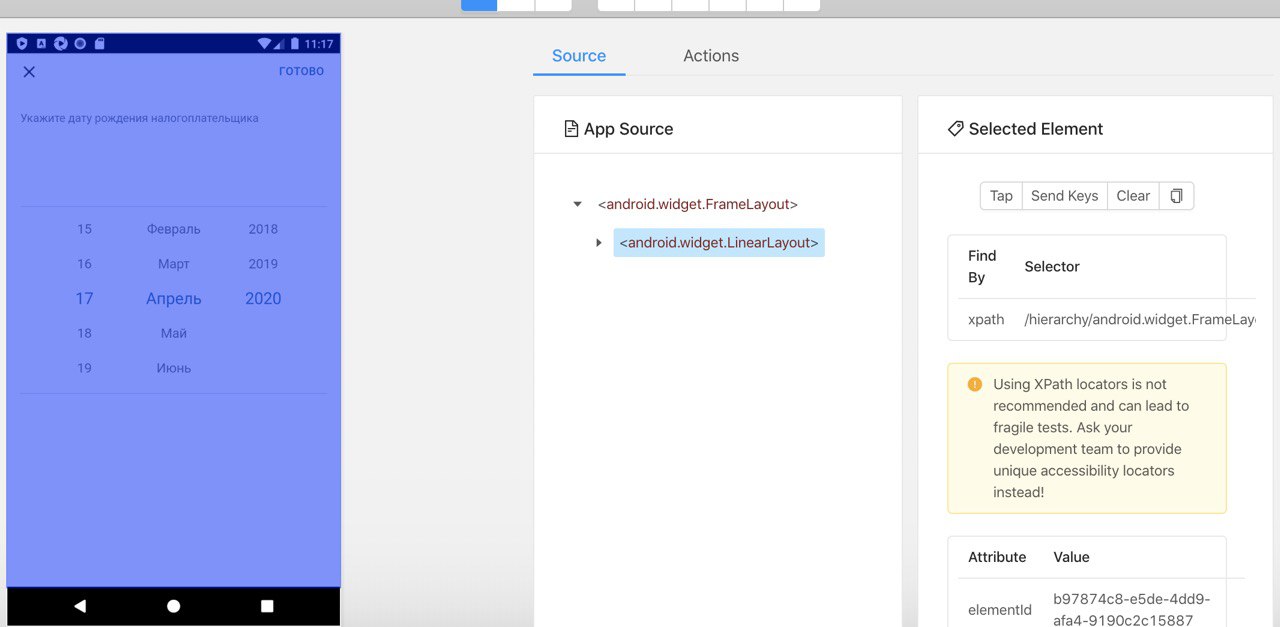Click the 11:17 clock in status bar
Screen dimensions: 1280x627
click(x=319, y=44)
